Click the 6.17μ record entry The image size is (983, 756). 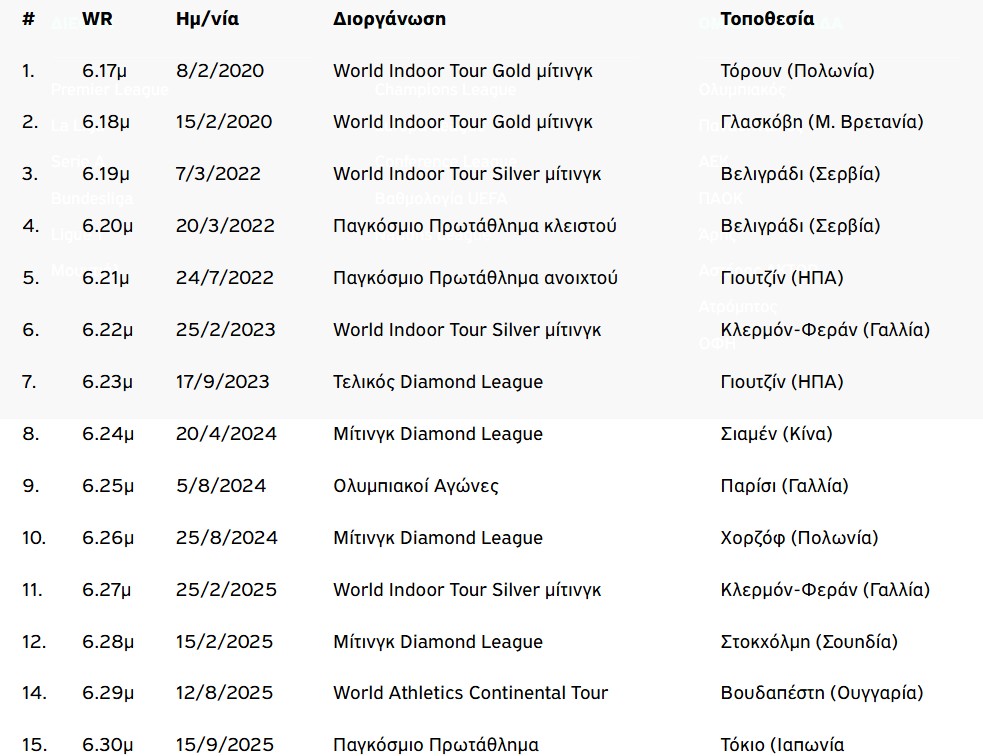click(105, 71)
